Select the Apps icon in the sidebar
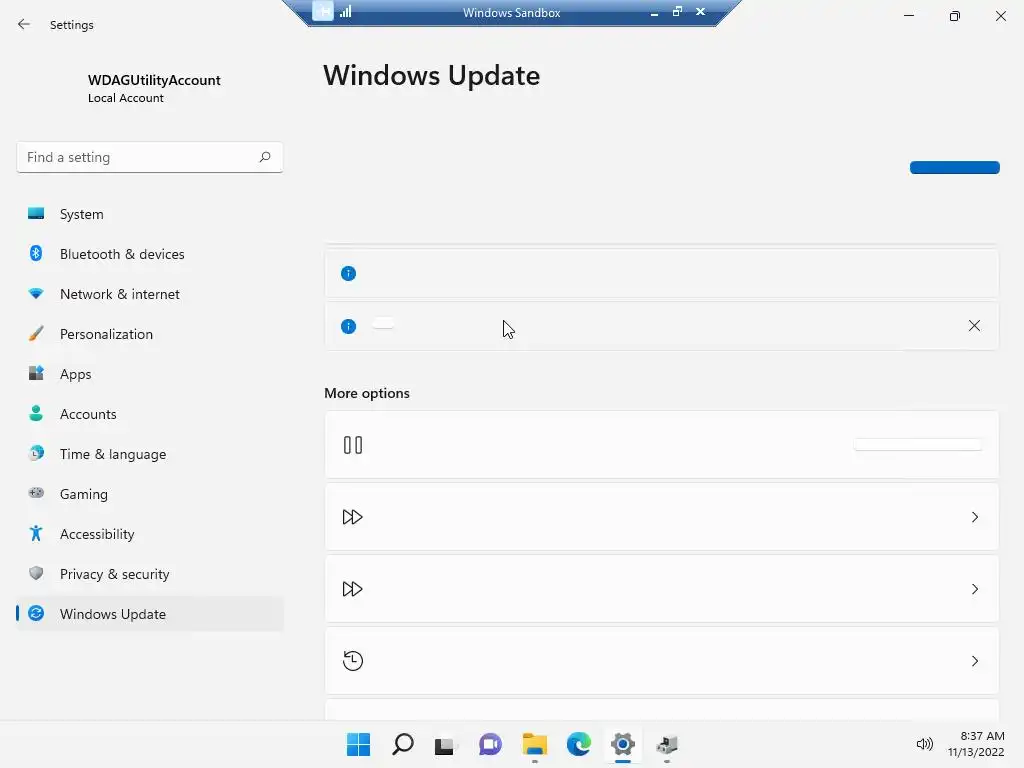The image size is (1024, 768). tap(36, 374)
